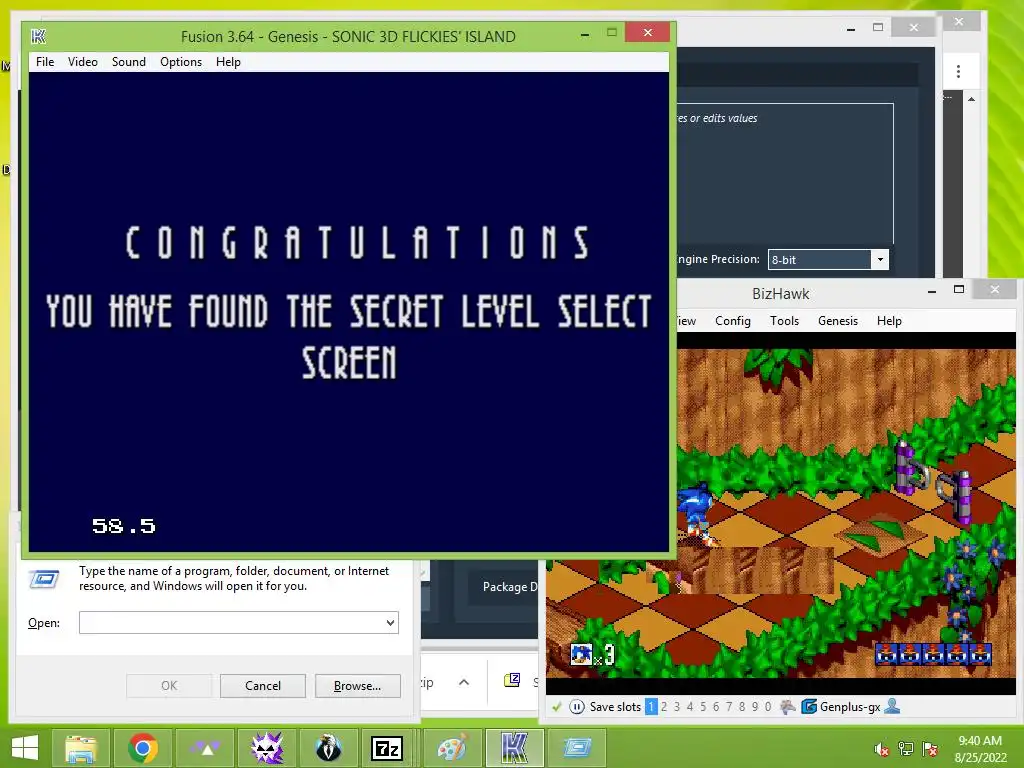The image size is (1024, 768).
Task: Open the Windows Start button
Action: tap(25, 748)
